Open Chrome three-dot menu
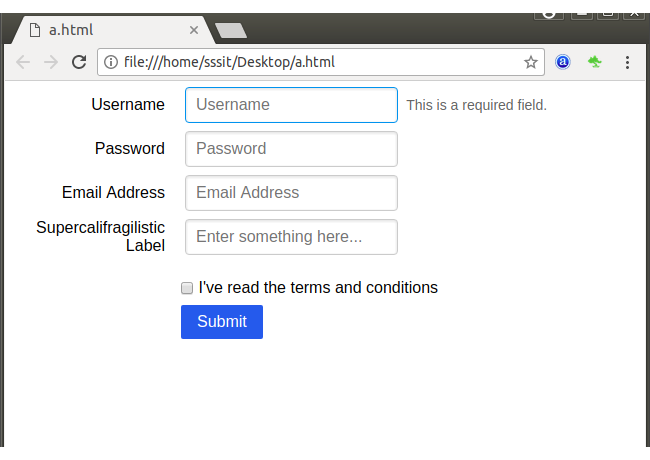650x460 pixels. (627, 62)
